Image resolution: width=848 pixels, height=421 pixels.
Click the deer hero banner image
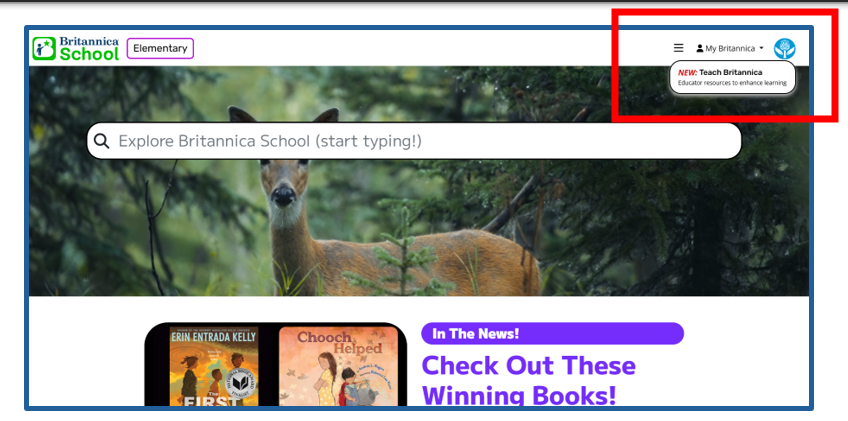[418, 230]
